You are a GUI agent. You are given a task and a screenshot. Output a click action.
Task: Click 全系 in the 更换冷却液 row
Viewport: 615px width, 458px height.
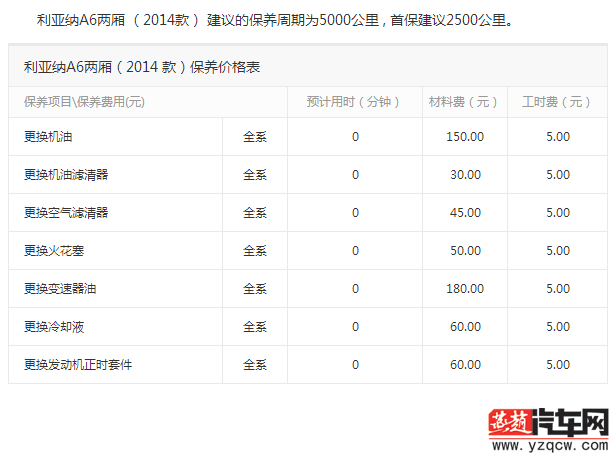coord(255,327)
